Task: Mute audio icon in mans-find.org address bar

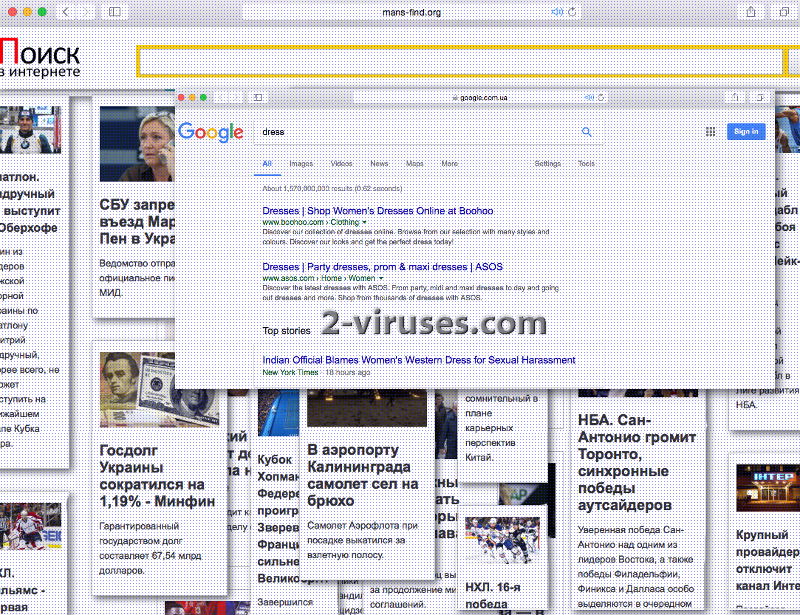Action: click(557, 12)
